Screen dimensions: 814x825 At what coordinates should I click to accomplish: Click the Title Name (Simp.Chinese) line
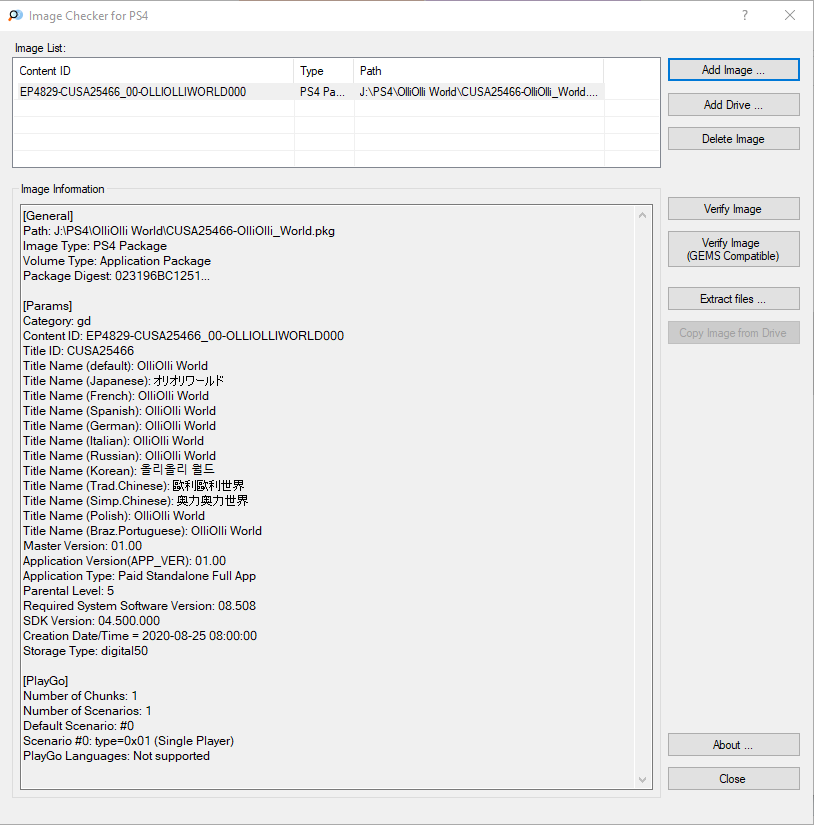(136, 501)
